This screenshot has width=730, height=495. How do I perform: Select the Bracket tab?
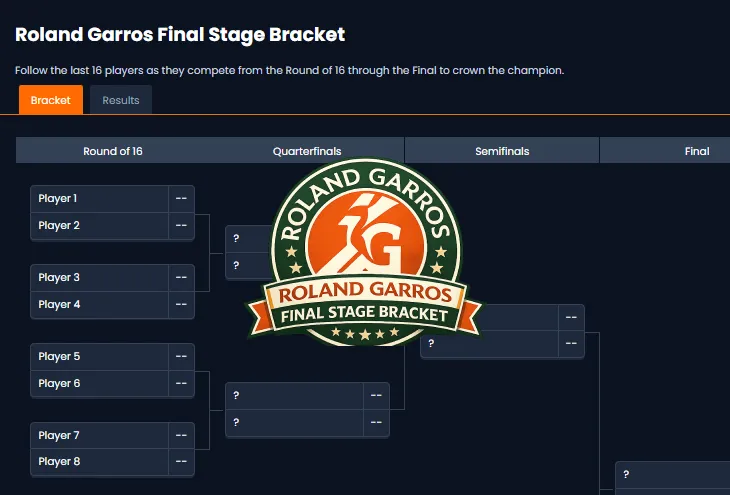pos(51,100)
